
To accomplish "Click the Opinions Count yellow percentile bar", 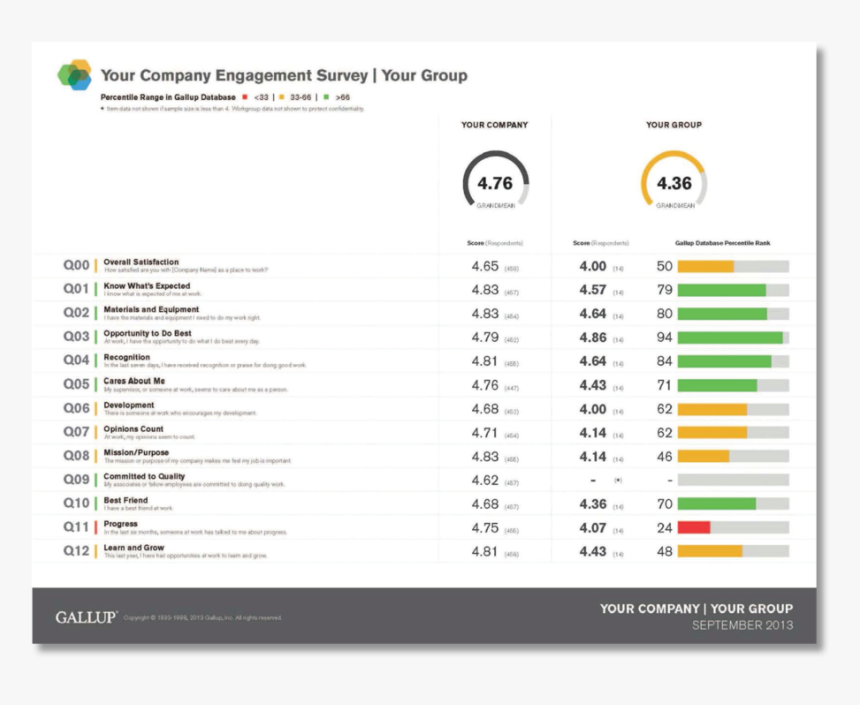I will tap(733, 433).
